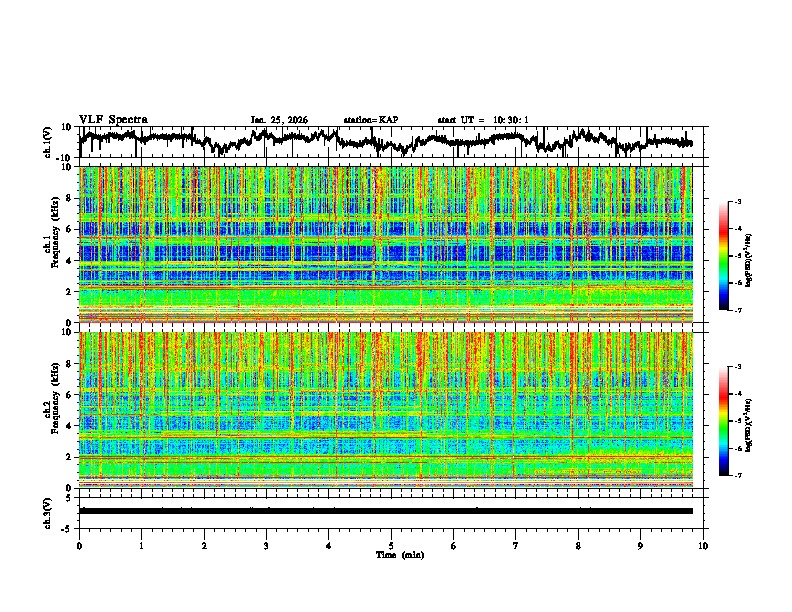Click time axis tick label "1"
The height and width of the screenshot is (612, 792).
pyautogui.click(x=141, y=546)
